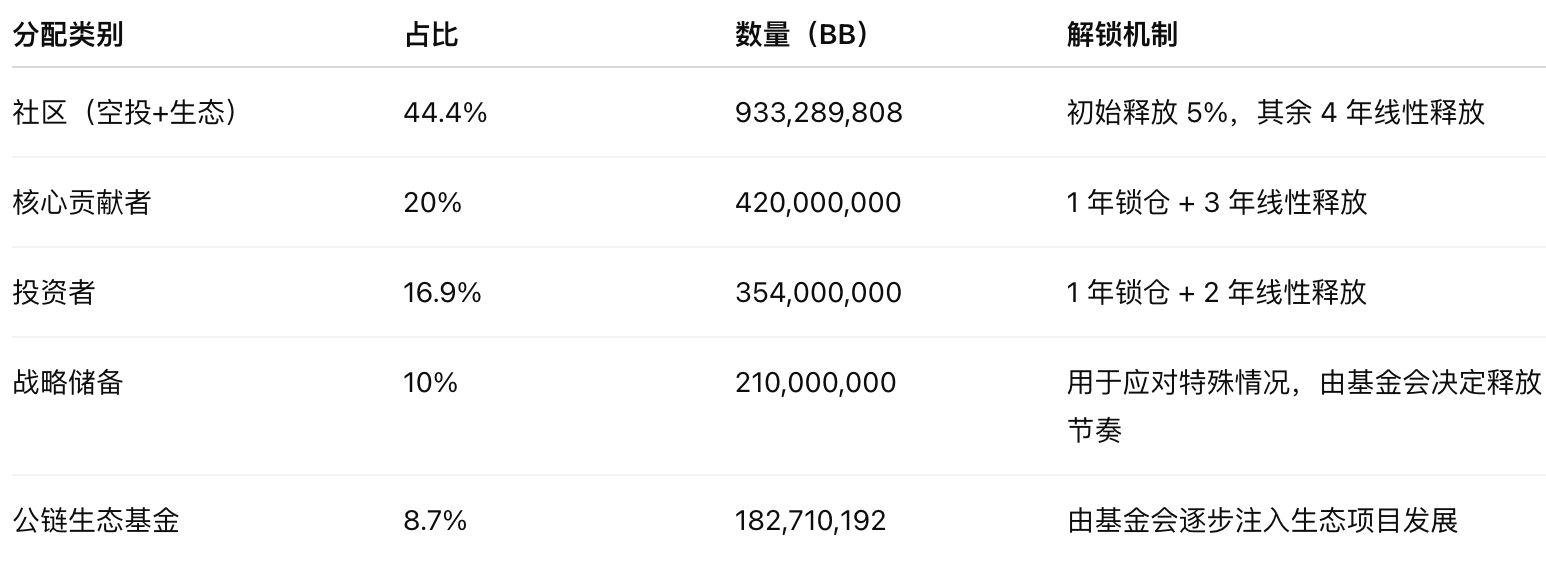The height and width of the screenshot is (578, 1546).
Task: Select the 公链生态基金 row label
Action: click(x=96, y=521)
